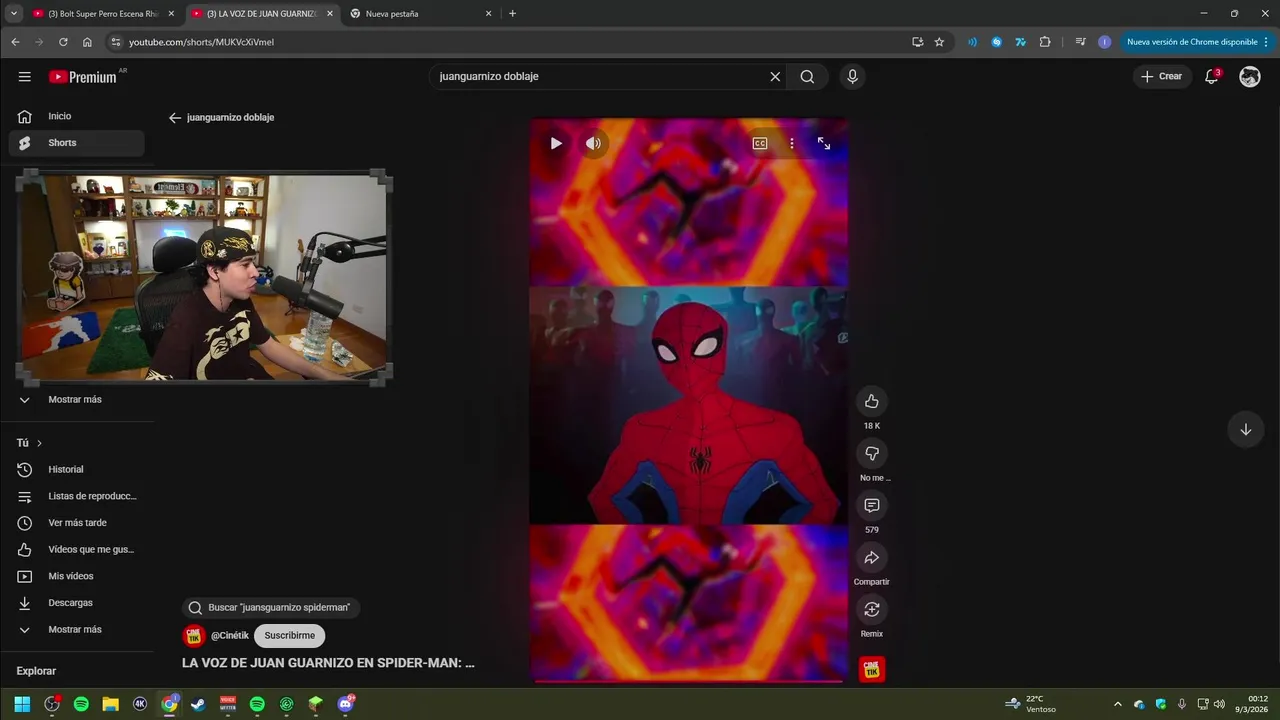This screenshot has width=1280, height=720.
Task: Open a new Chrome tab with plus
Action: tap(513, 14)
